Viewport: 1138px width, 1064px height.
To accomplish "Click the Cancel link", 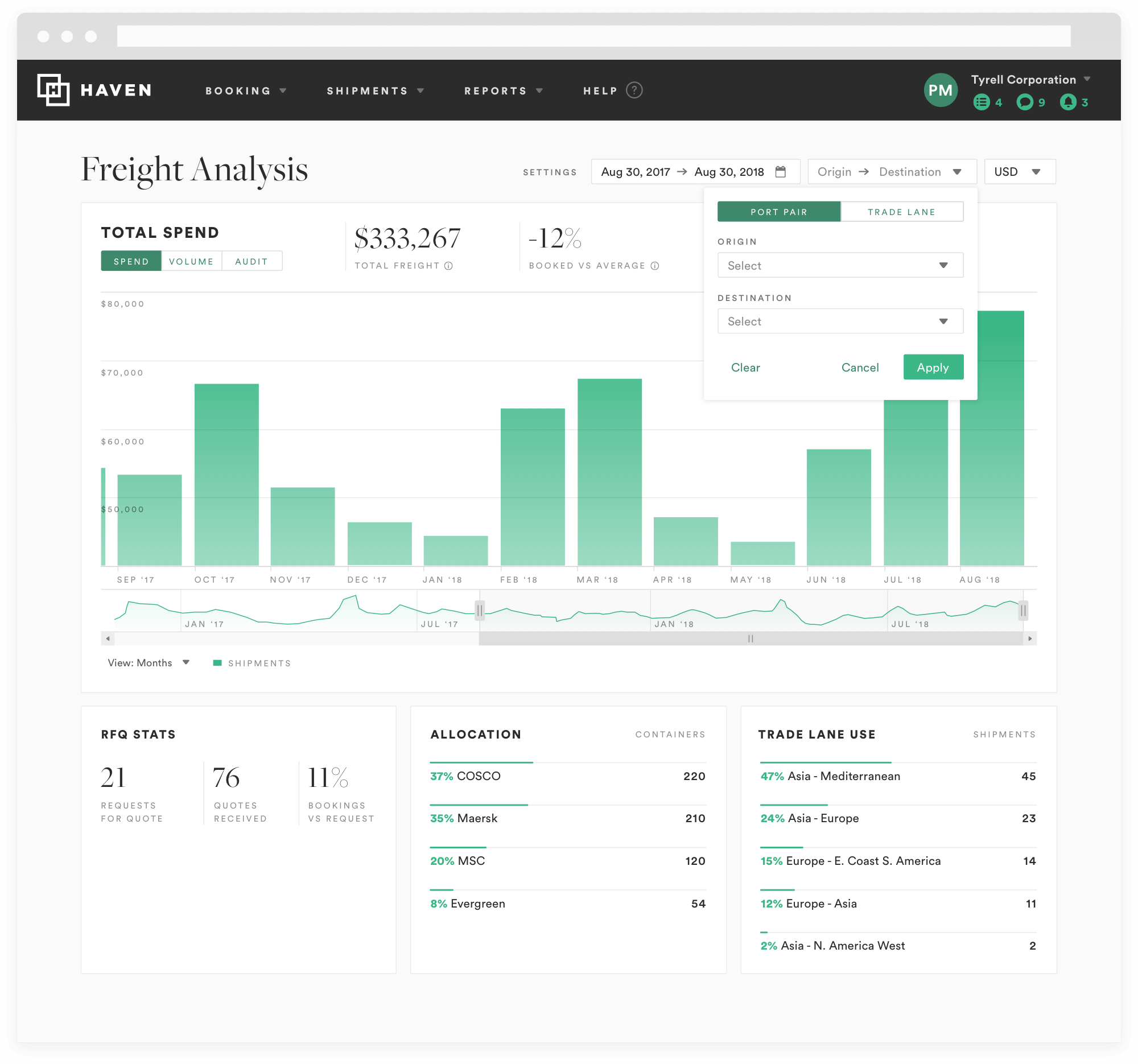I will (860, 368).
